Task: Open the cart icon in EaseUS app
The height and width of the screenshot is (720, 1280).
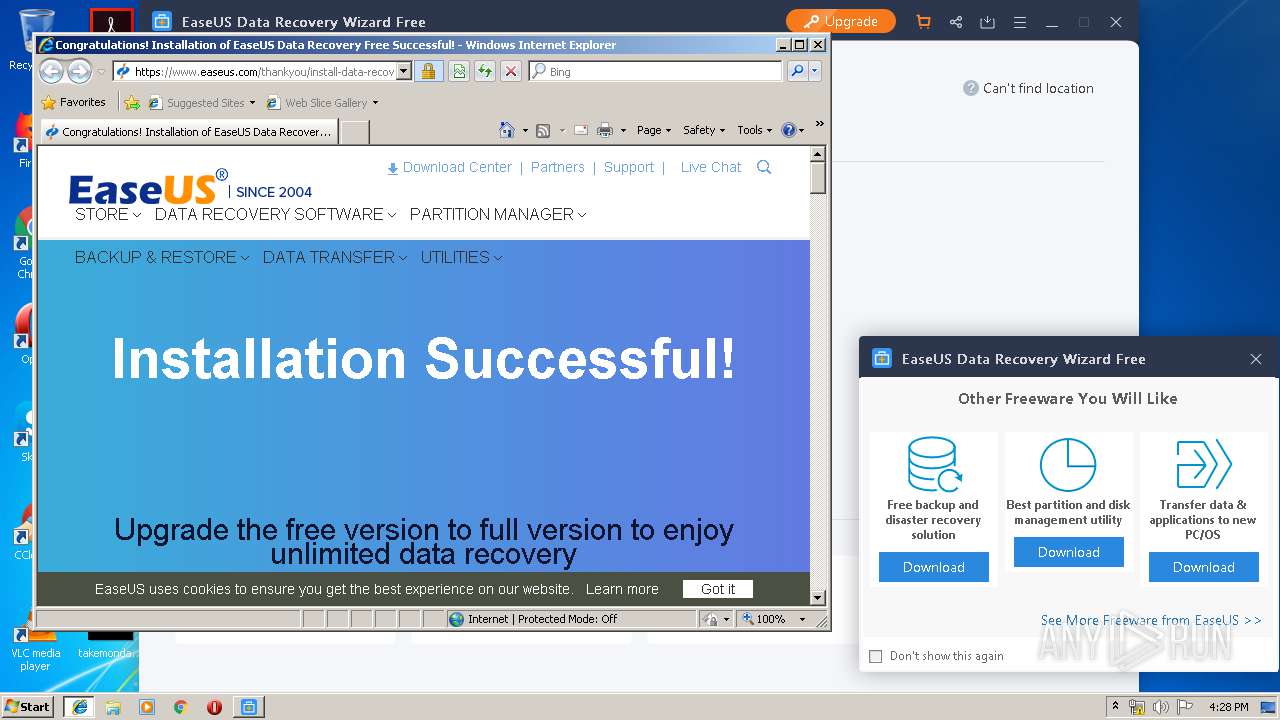Action: (x=923, y=22)
